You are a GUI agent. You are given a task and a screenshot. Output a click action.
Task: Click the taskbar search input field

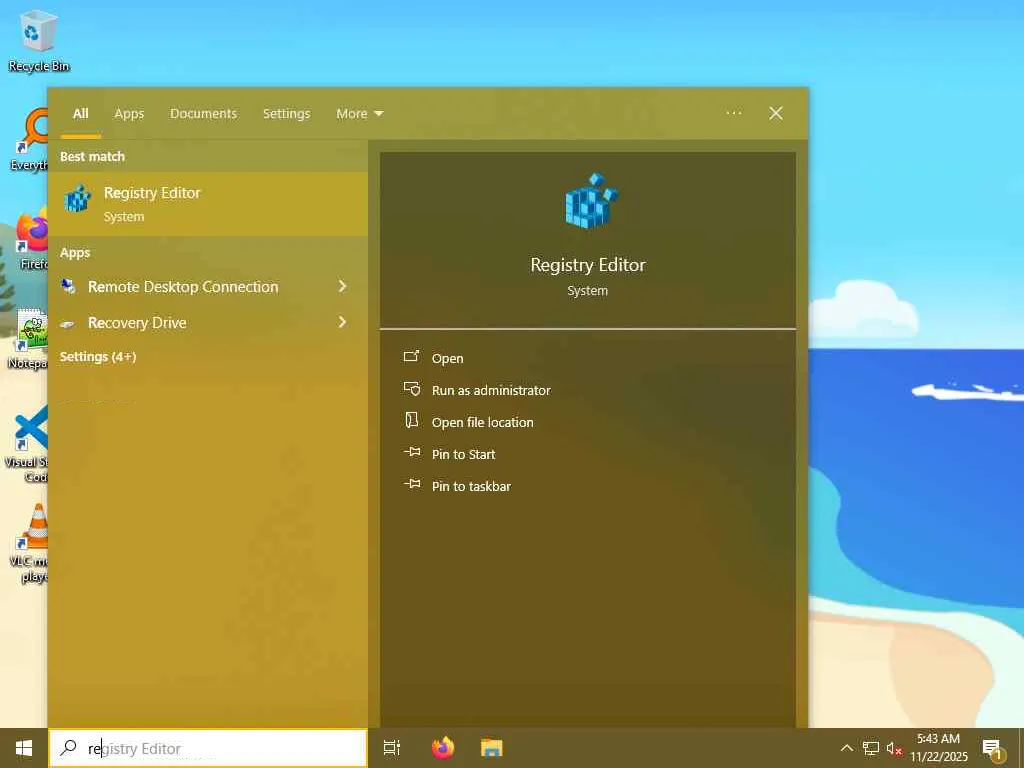[x=208, y=748]
